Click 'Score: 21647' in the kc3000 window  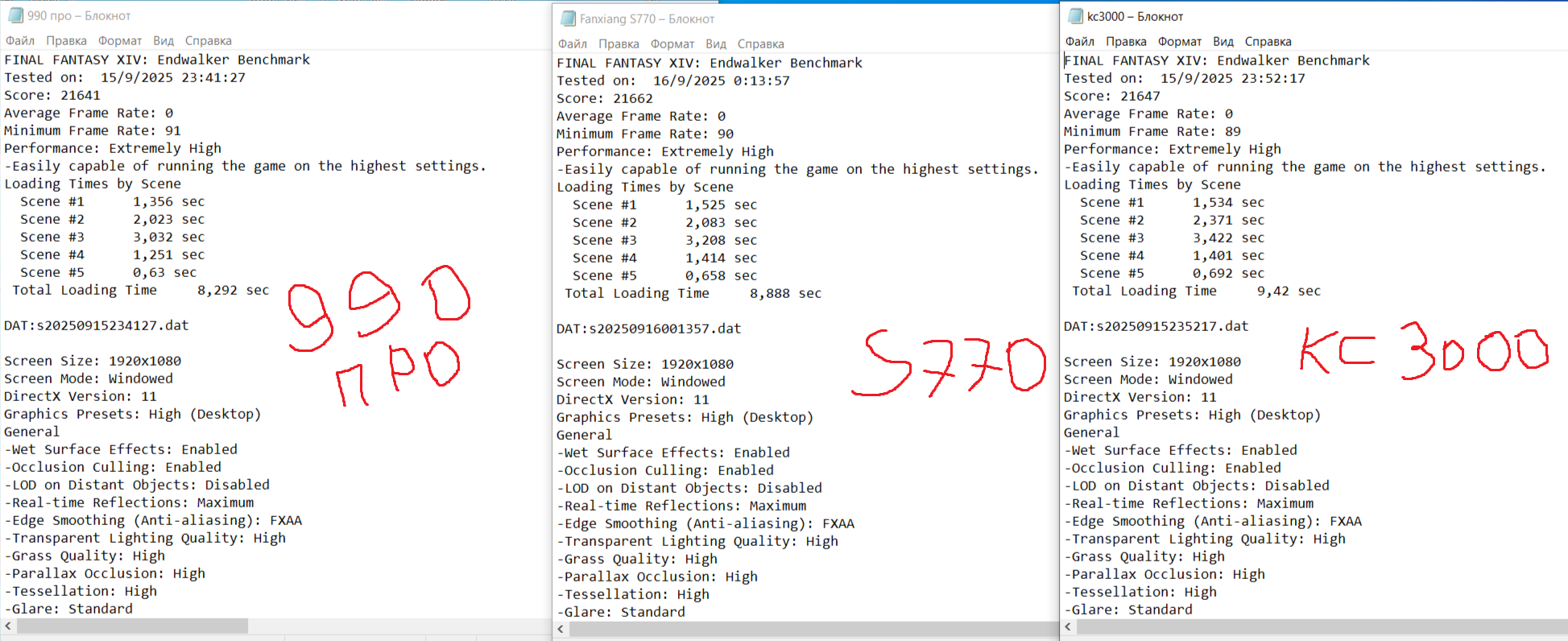tap(1112, 96)
